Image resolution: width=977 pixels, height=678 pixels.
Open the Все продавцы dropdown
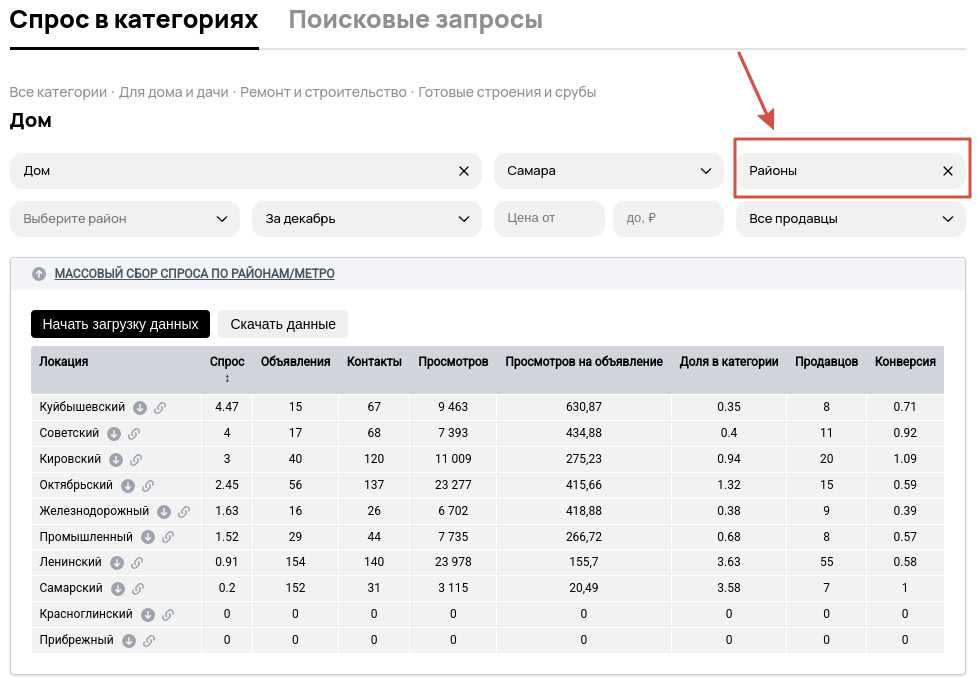(x=850, y=219)
